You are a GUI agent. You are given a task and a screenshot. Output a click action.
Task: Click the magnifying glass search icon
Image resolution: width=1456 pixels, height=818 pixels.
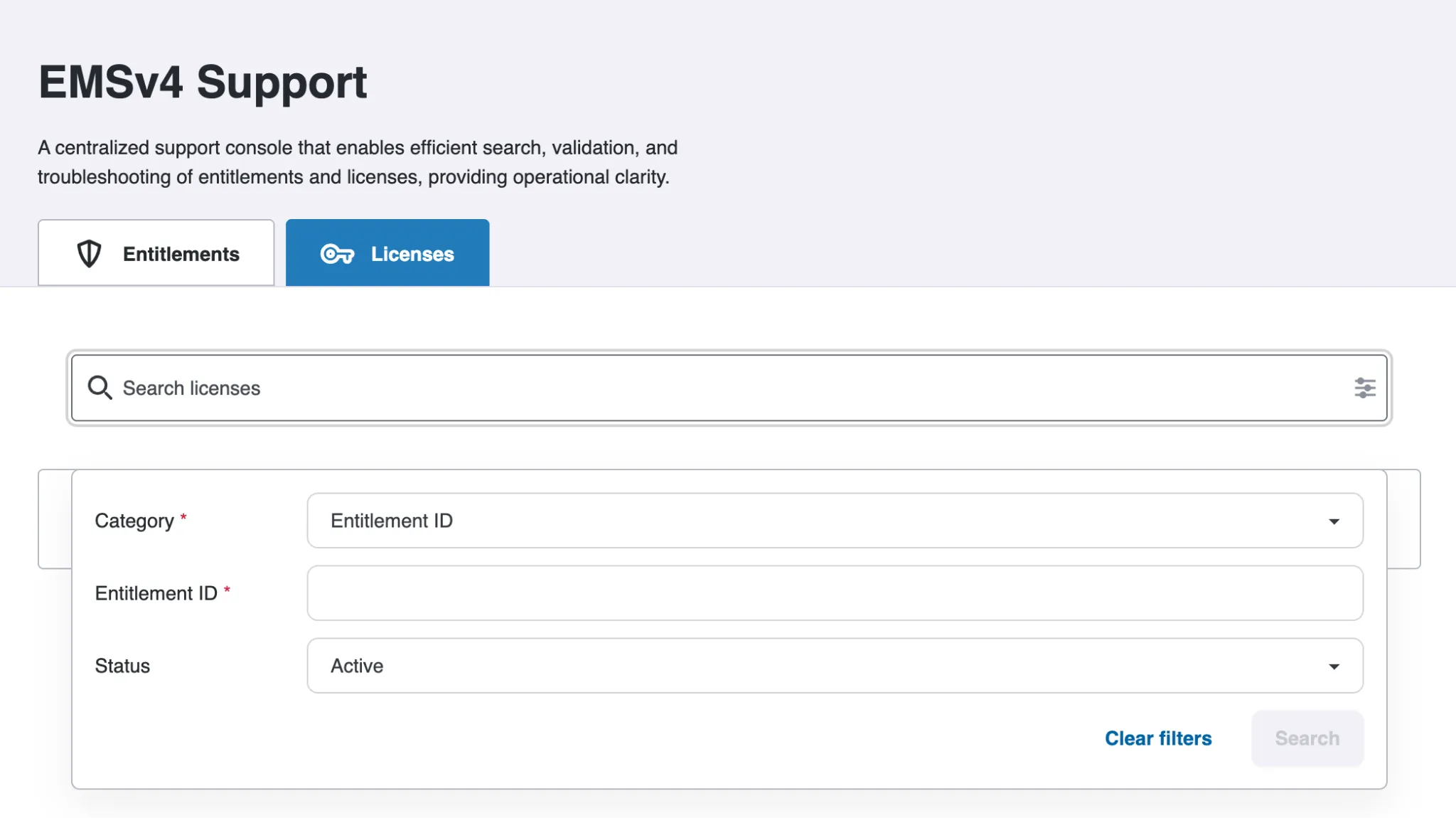point(100,388)
